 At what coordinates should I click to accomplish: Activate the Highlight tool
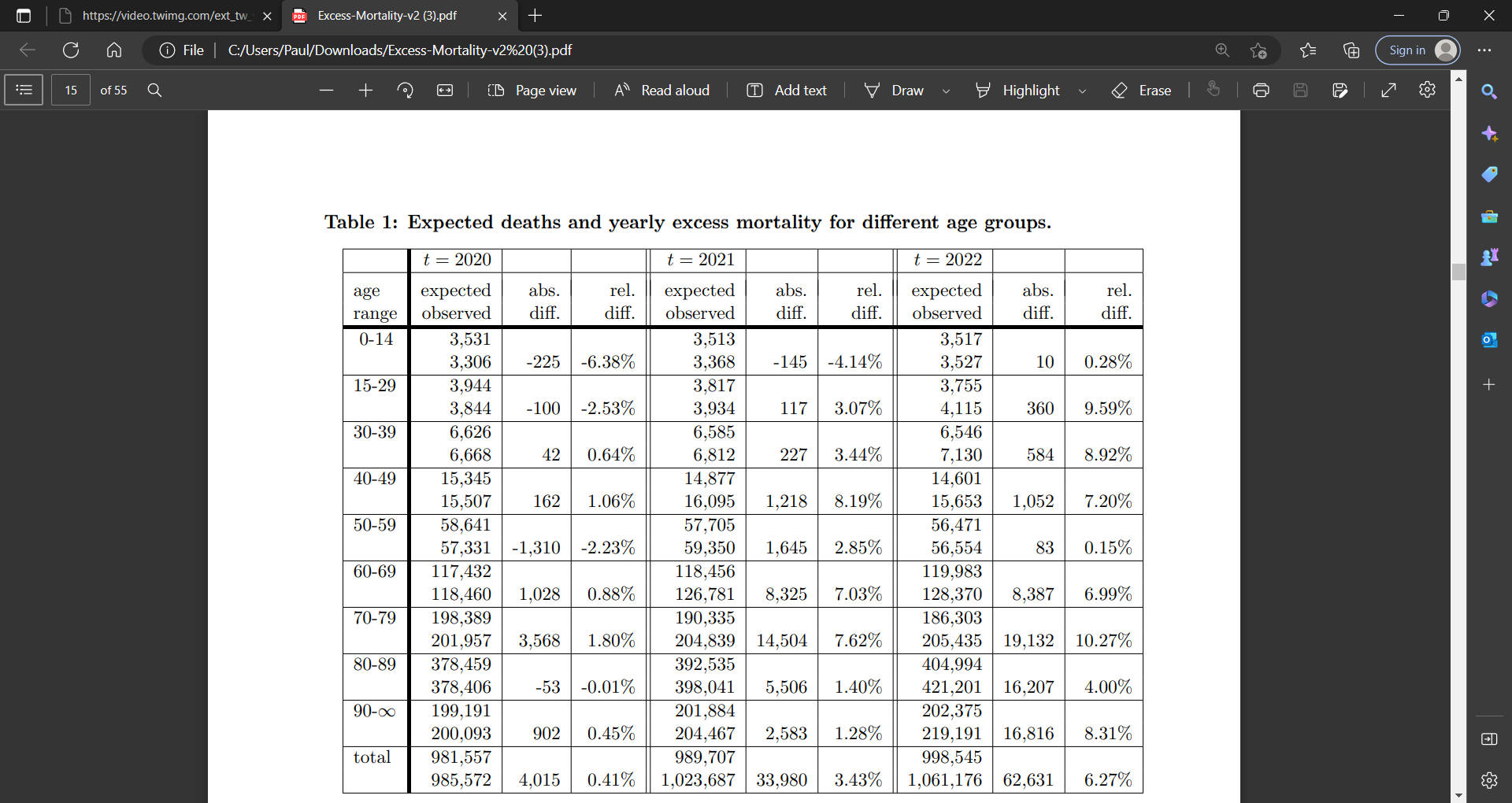1017,90
